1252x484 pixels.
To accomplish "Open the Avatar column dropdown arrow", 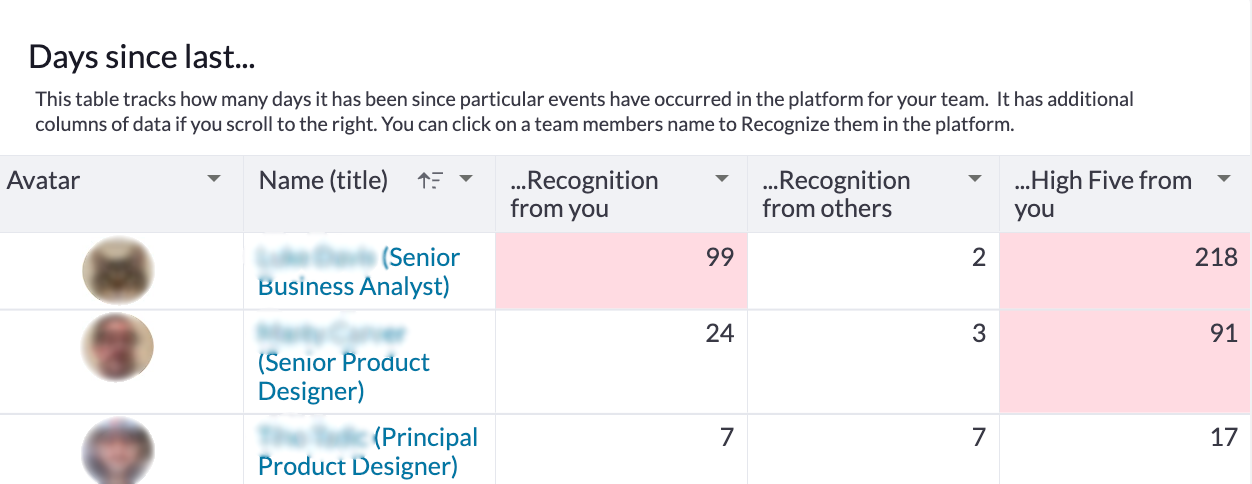I will click(213, 179).
